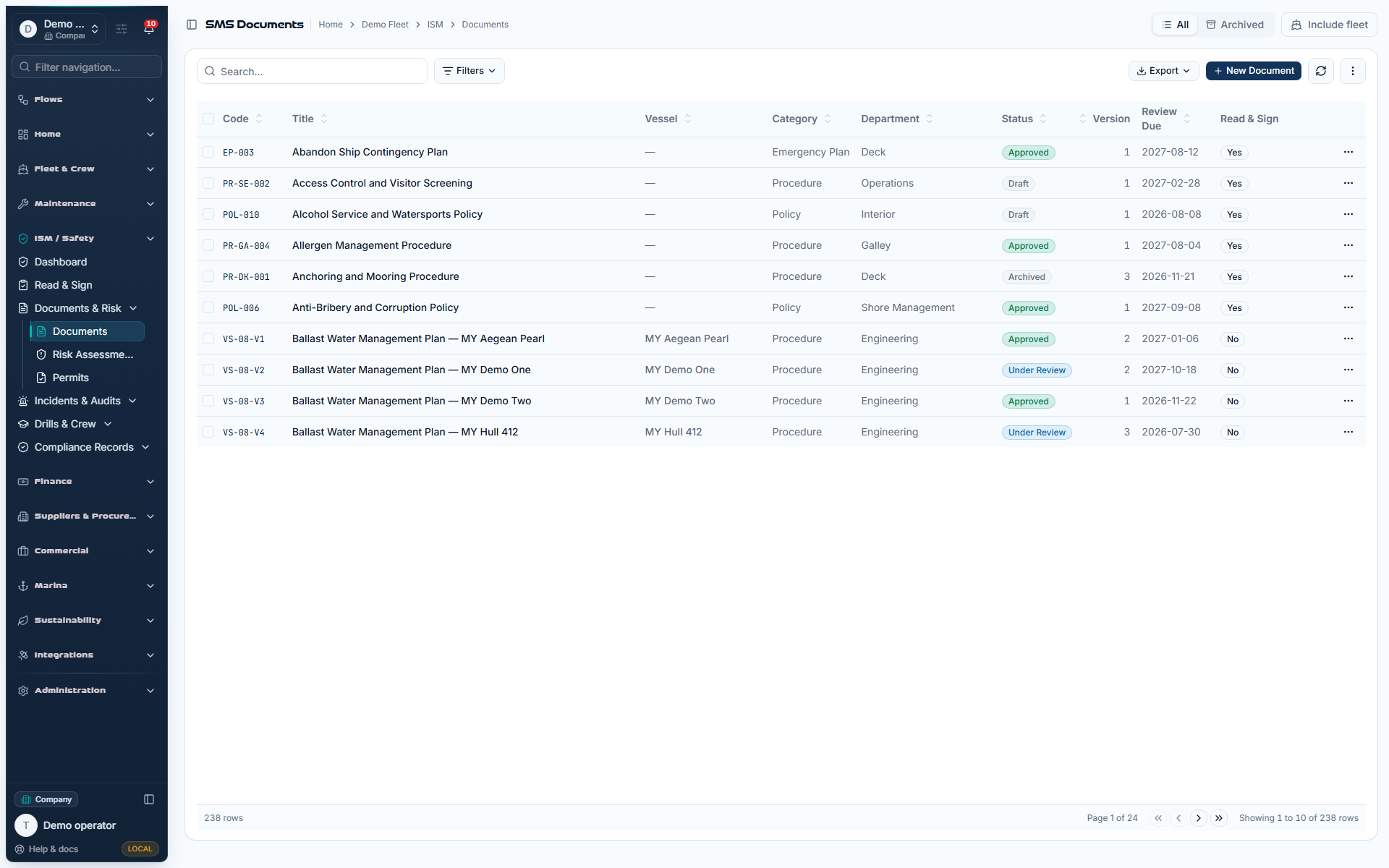This screenshot has width=1389, height=868.
Task: Open the Filters dropdown
Action: pyautogui.click(x=469, y=71)
